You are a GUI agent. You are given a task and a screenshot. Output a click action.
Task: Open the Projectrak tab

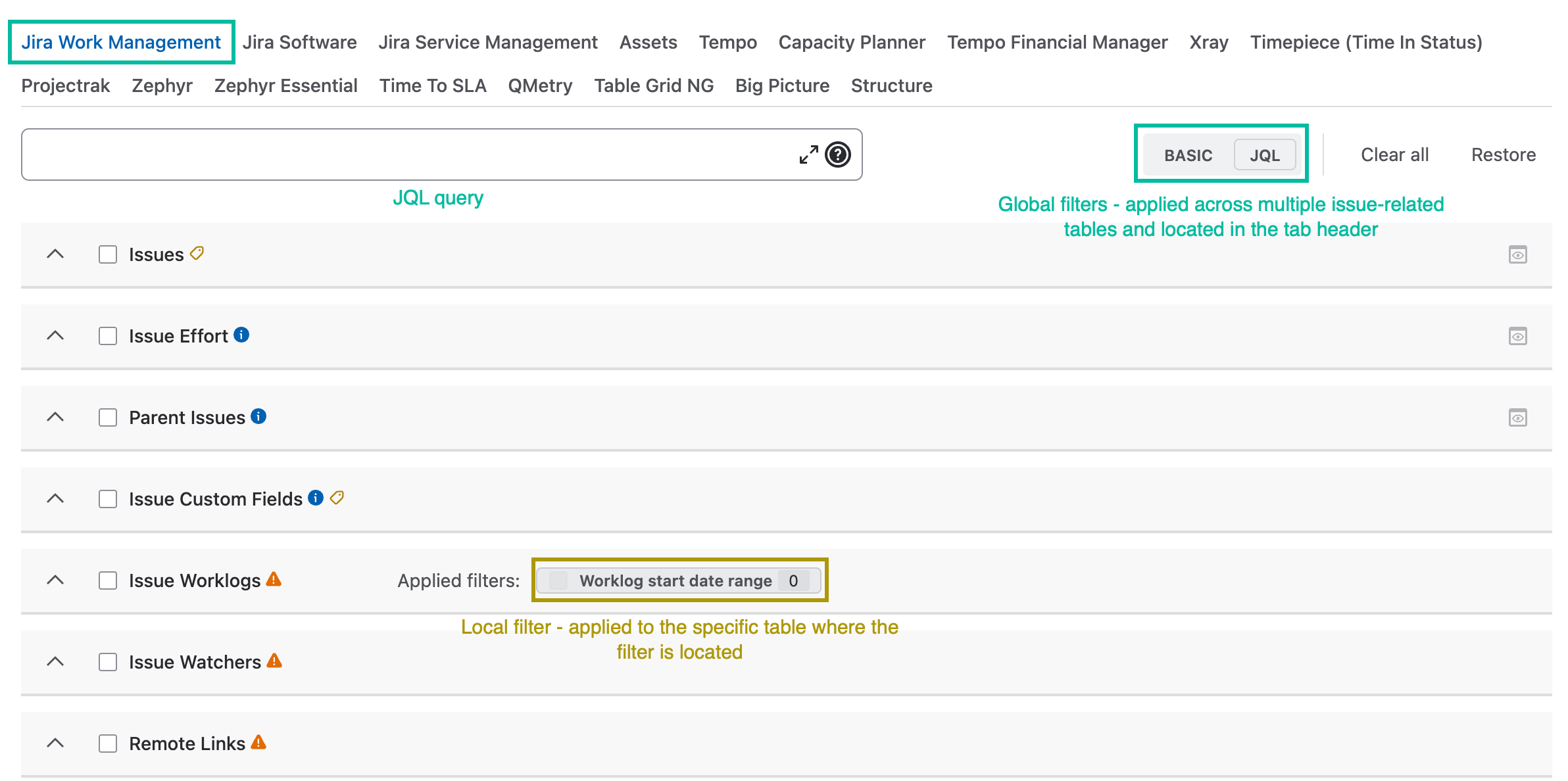pos(66,85)
